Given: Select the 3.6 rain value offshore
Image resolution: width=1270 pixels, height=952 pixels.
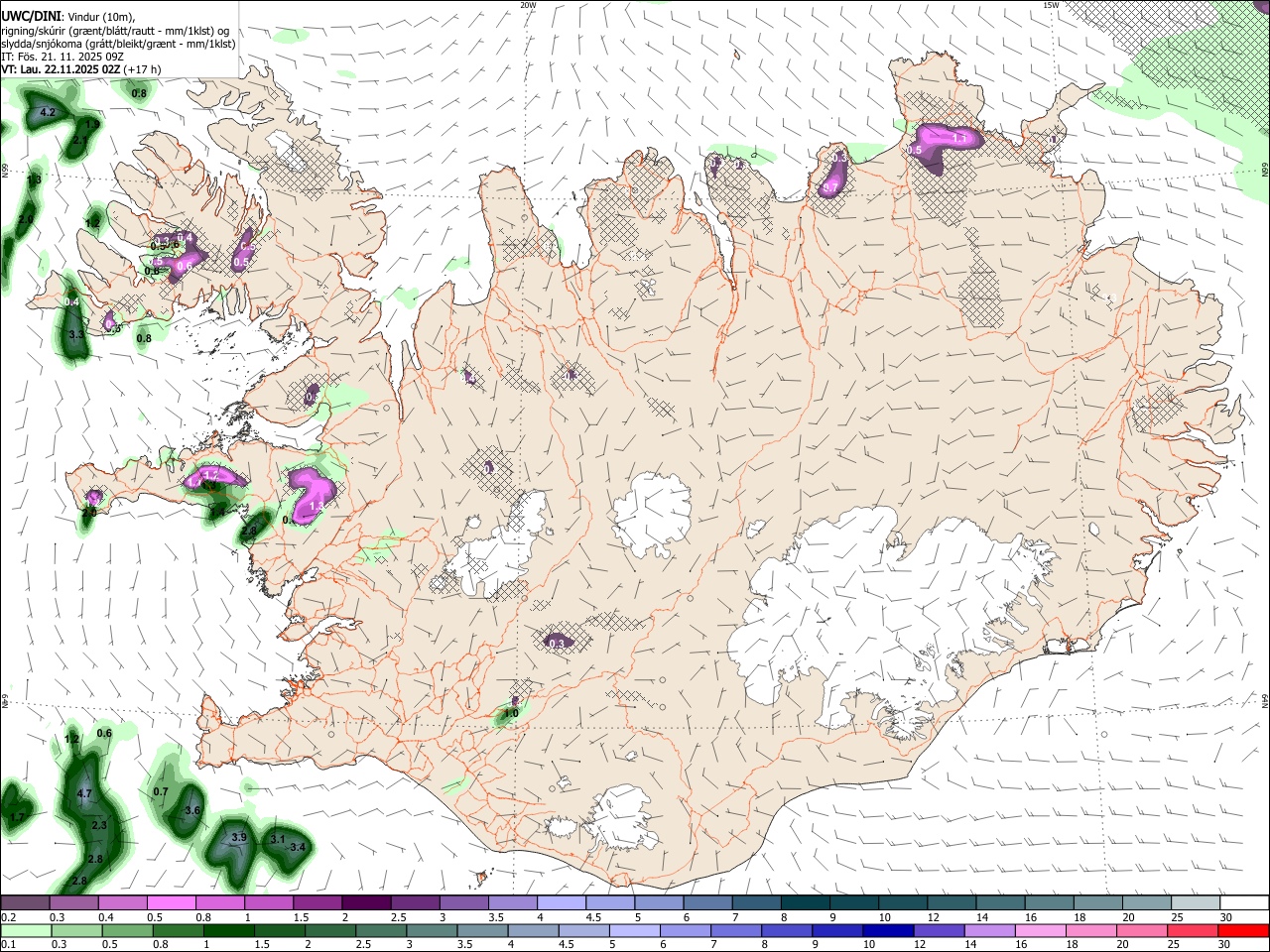Looking at the screenshot, I should [x=192, y=811].
